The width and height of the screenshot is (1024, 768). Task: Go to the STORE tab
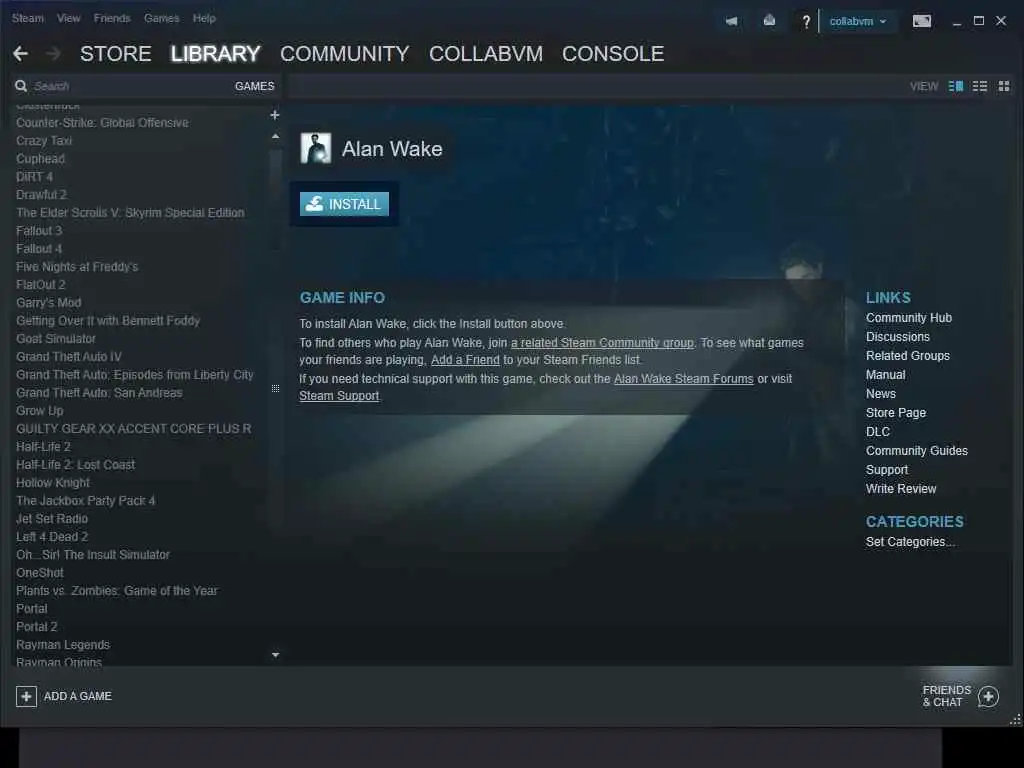click(x=116, y=54)
